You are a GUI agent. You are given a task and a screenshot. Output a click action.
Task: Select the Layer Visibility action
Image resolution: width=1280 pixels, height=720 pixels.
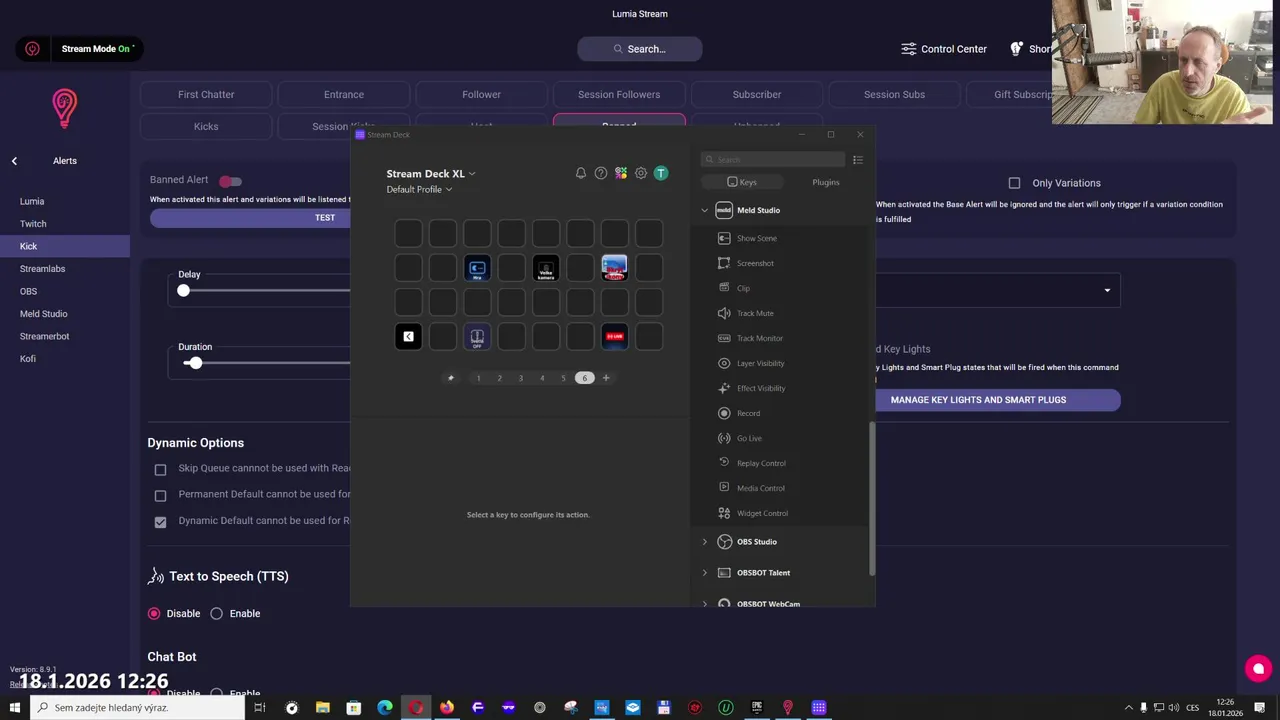click(x=760, y=363)
